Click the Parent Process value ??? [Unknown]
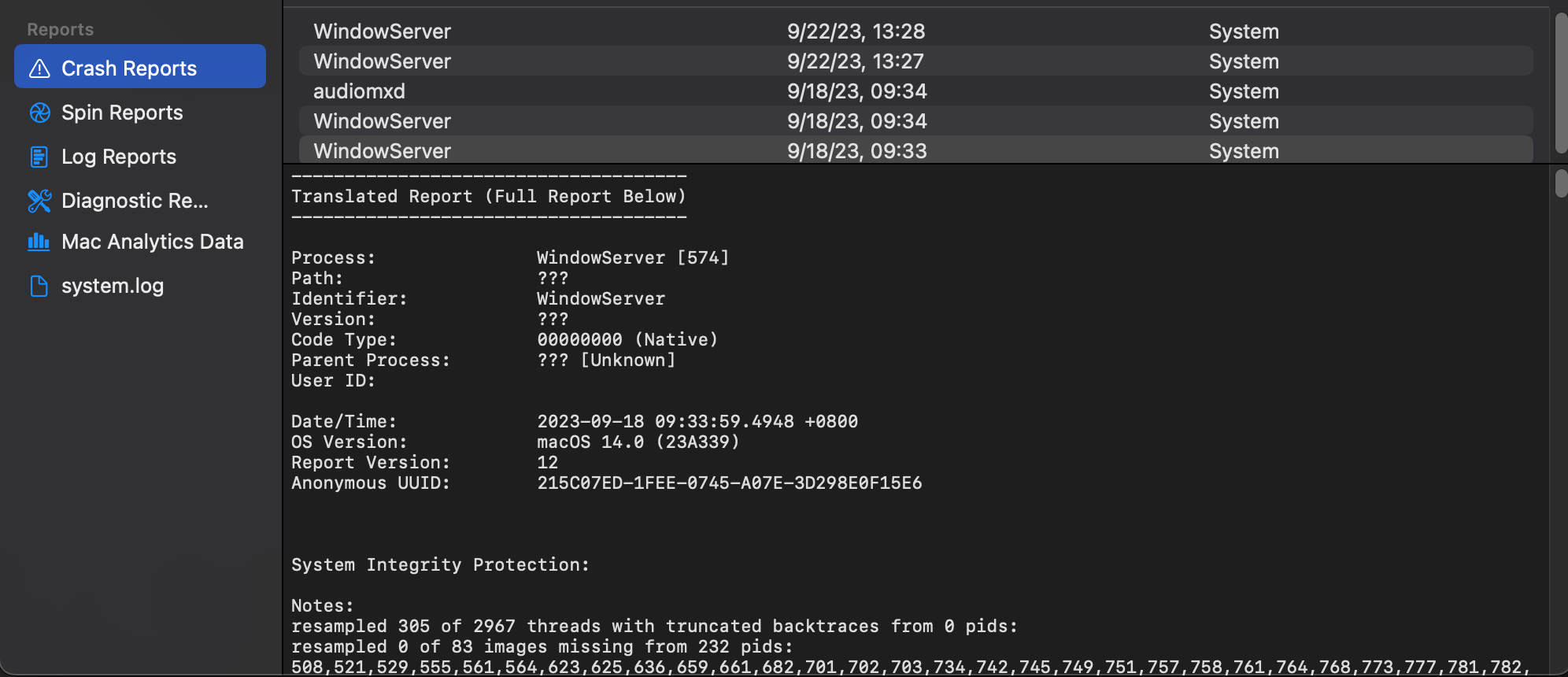The height and width of the screenshot is (677, 1568). (x=606, y=360)
